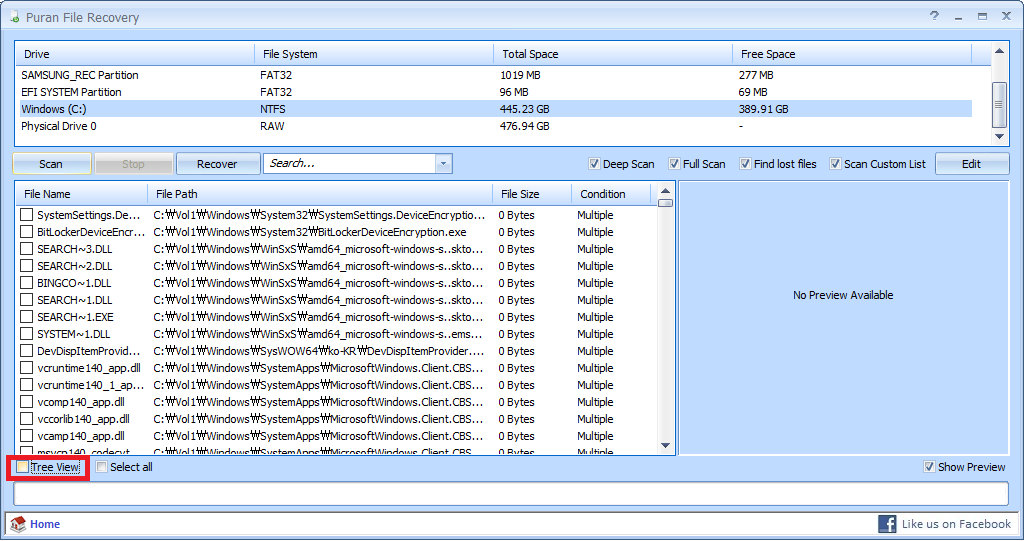
Task: Select the SAMSUNG_REC Partition drive row
Action: (494, 75)
